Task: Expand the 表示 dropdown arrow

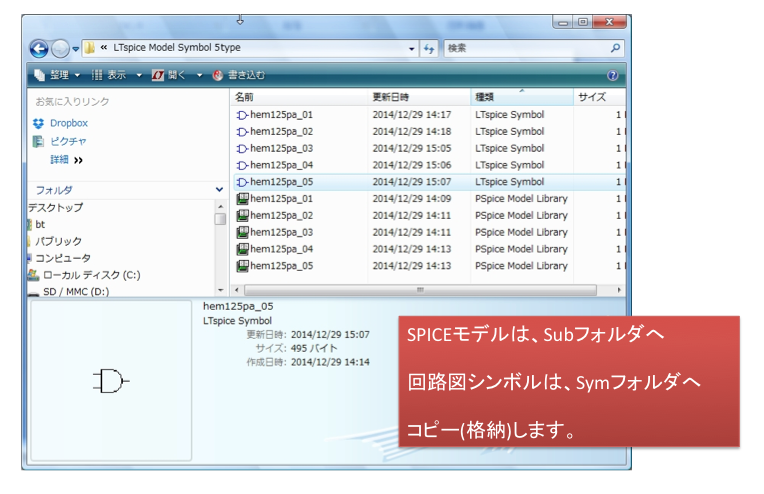Action: pos(139,76)
